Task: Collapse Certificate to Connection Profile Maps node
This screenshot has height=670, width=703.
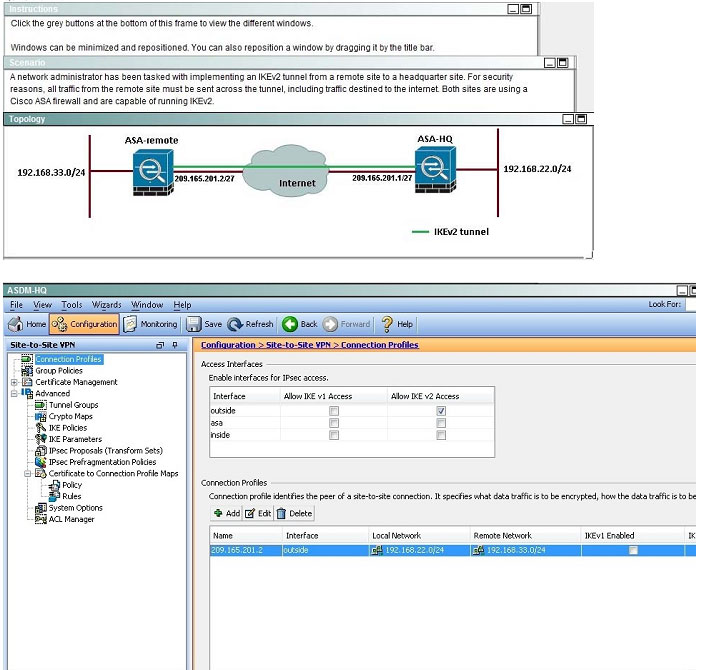Action: pyautogui.click(x=28, y=474)
